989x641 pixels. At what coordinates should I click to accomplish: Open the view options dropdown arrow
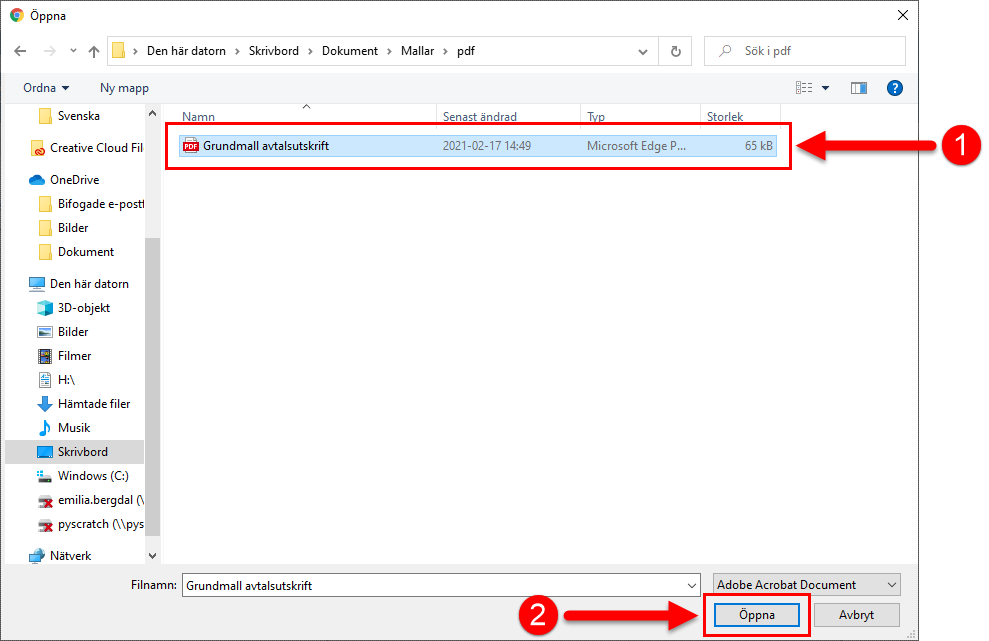826,88
